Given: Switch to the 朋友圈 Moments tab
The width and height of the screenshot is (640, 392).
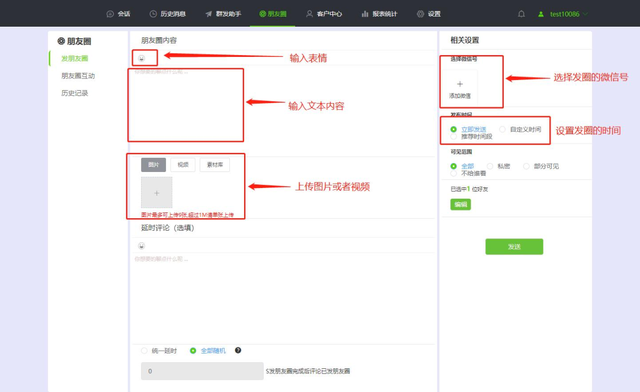Looking at the screenshot, I should point(273,14).
